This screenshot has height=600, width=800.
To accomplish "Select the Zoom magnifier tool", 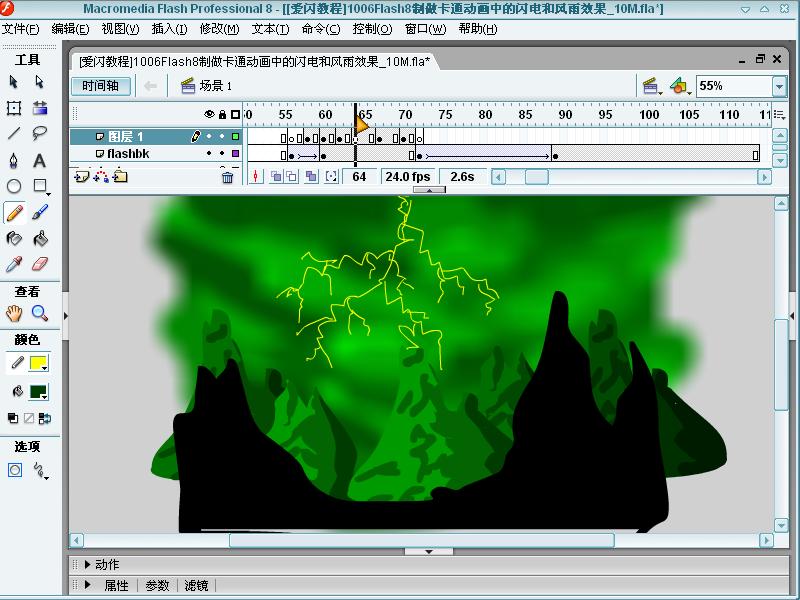I will pos(40,313).
